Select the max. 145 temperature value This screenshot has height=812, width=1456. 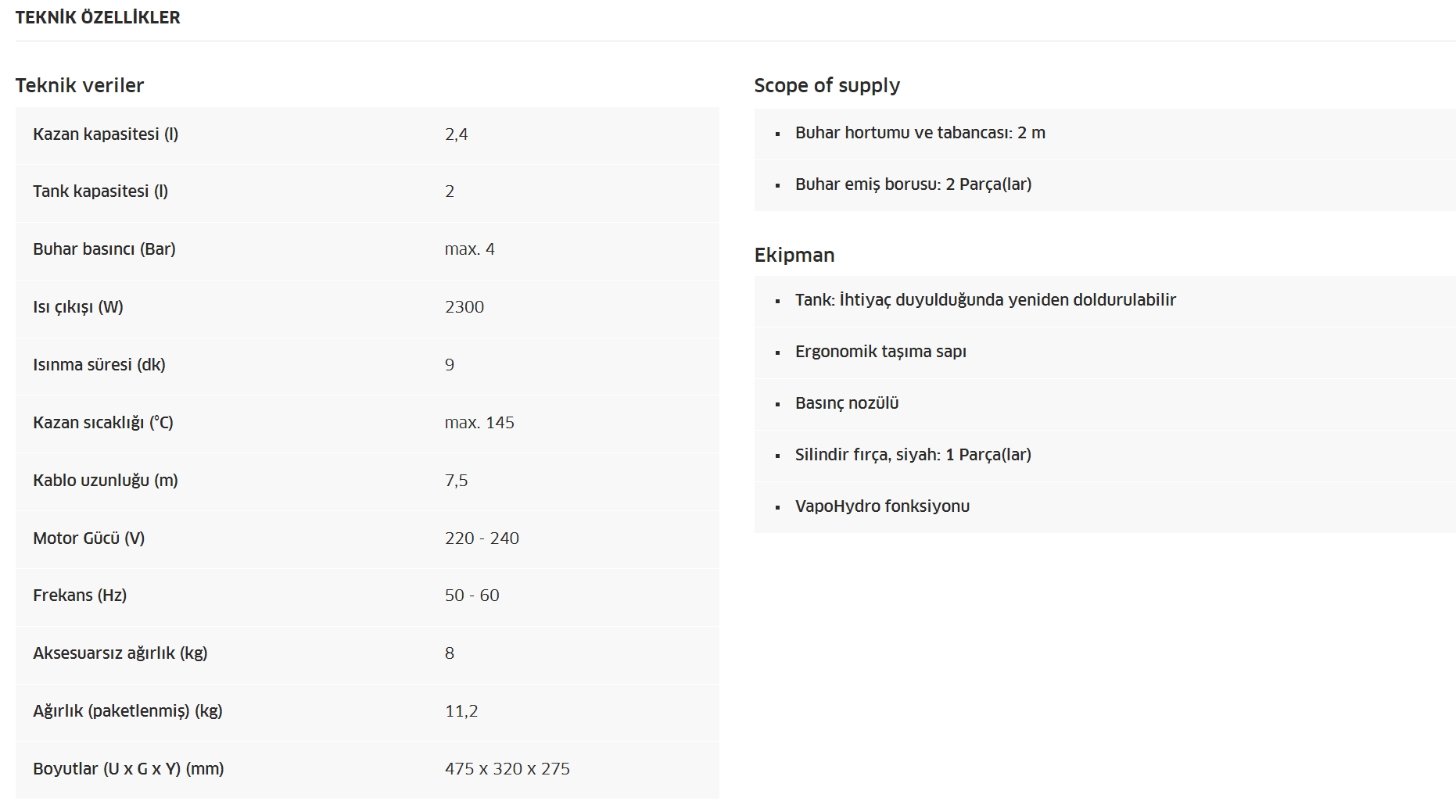click(479, 423)
